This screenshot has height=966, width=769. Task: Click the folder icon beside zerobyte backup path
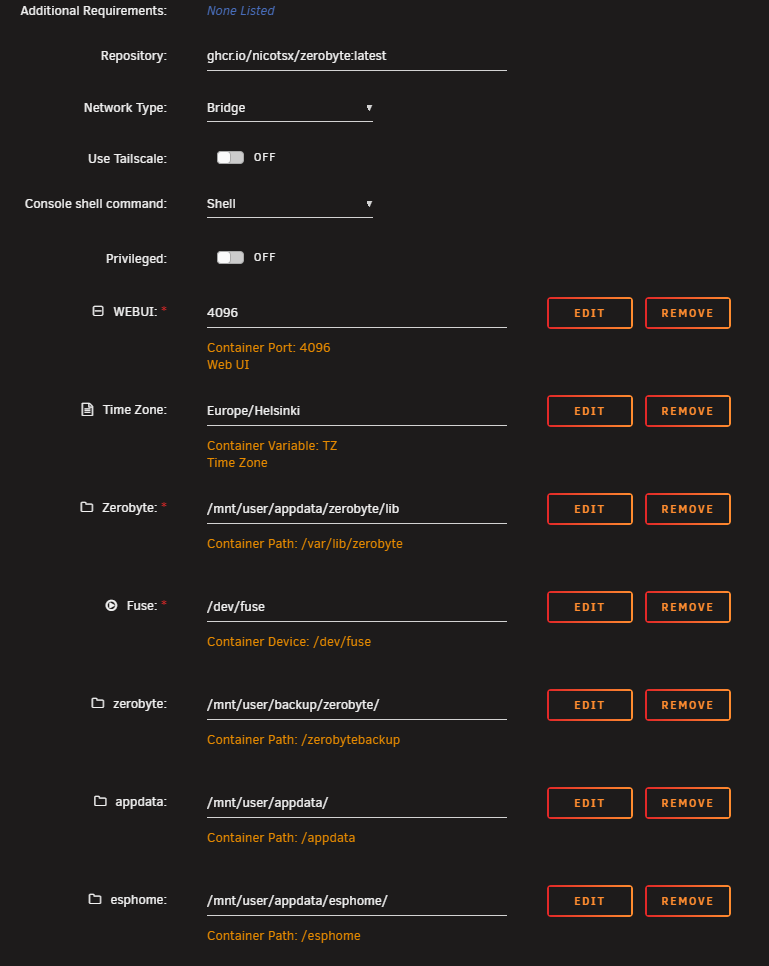97,704
